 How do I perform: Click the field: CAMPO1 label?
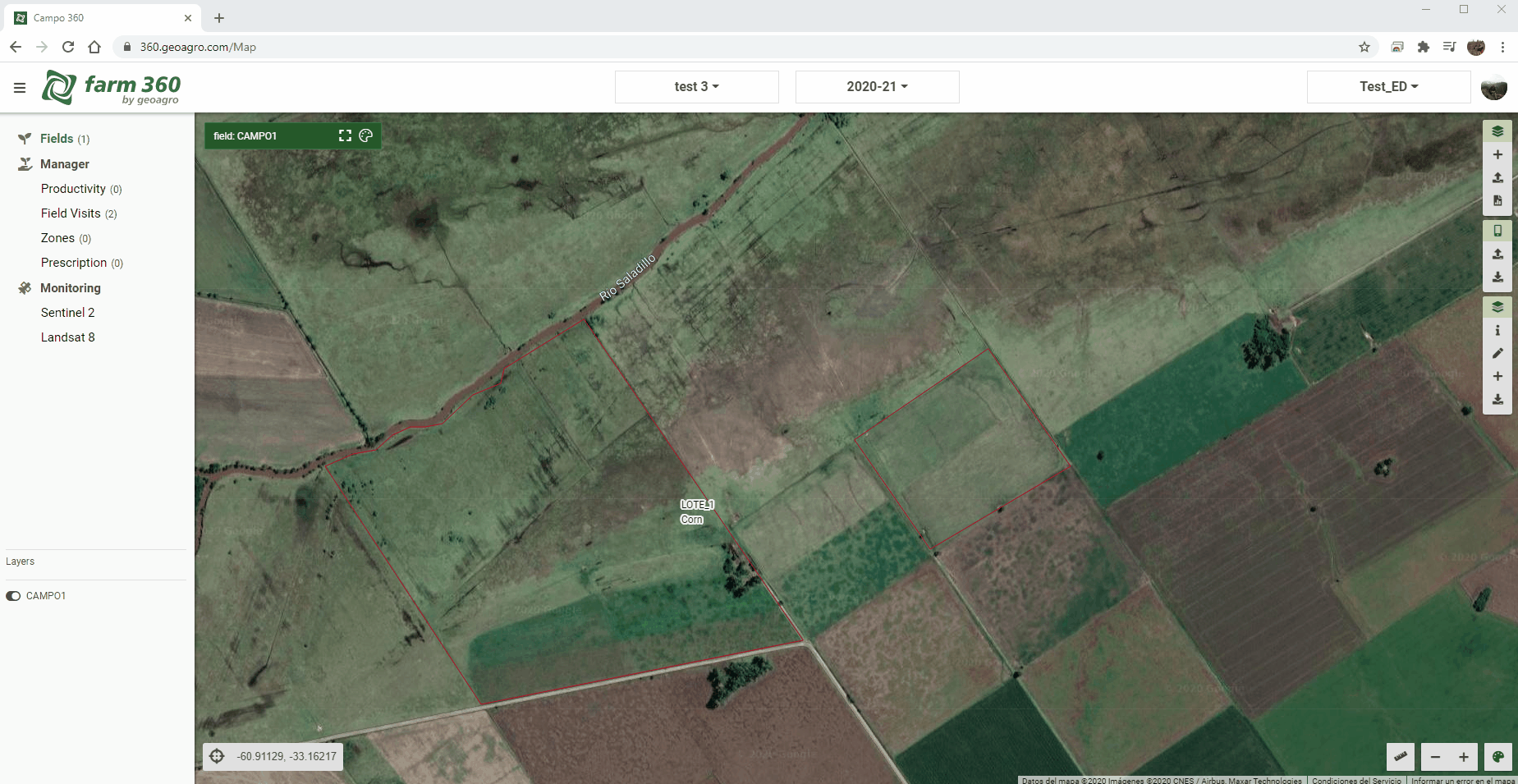coord(245,136)
